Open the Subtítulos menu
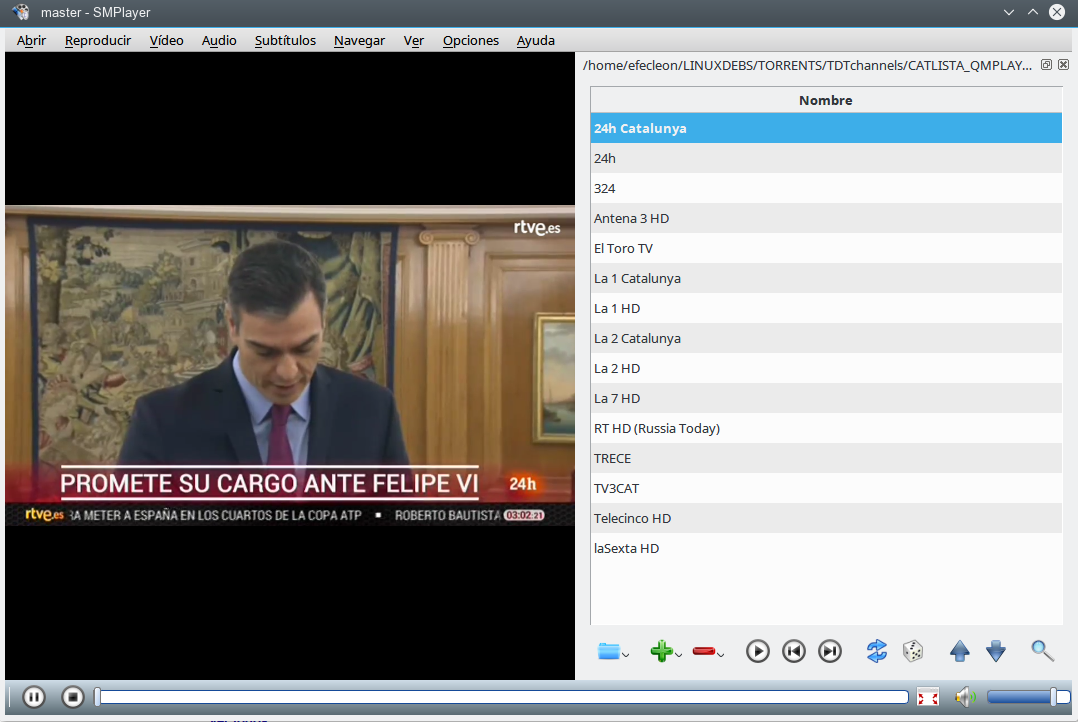The height and width of the screenshot is (722, 1078). pyautogui.click(x=285, y=41)
